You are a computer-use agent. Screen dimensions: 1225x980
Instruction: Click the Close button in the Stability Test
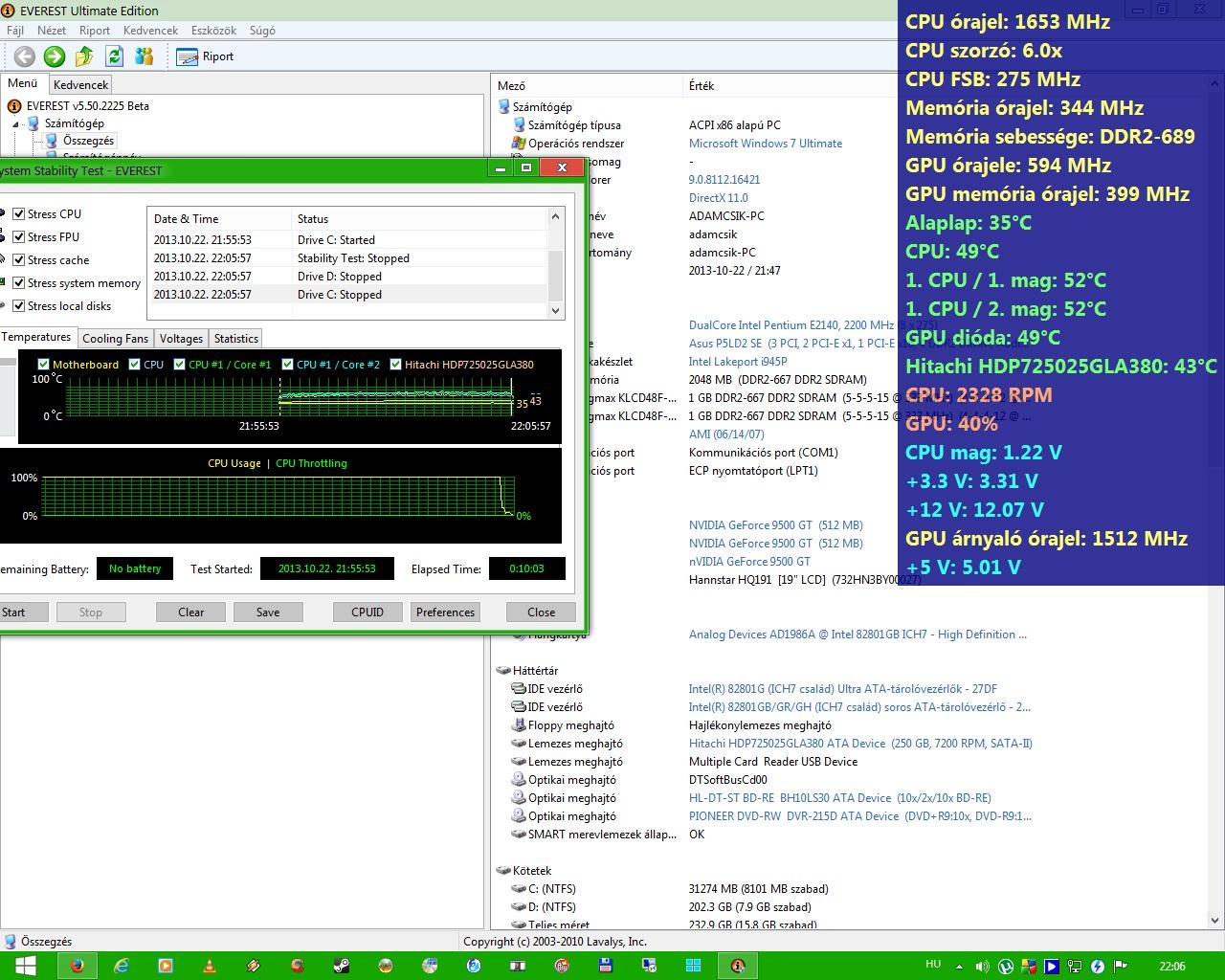[x=541, y=612]
